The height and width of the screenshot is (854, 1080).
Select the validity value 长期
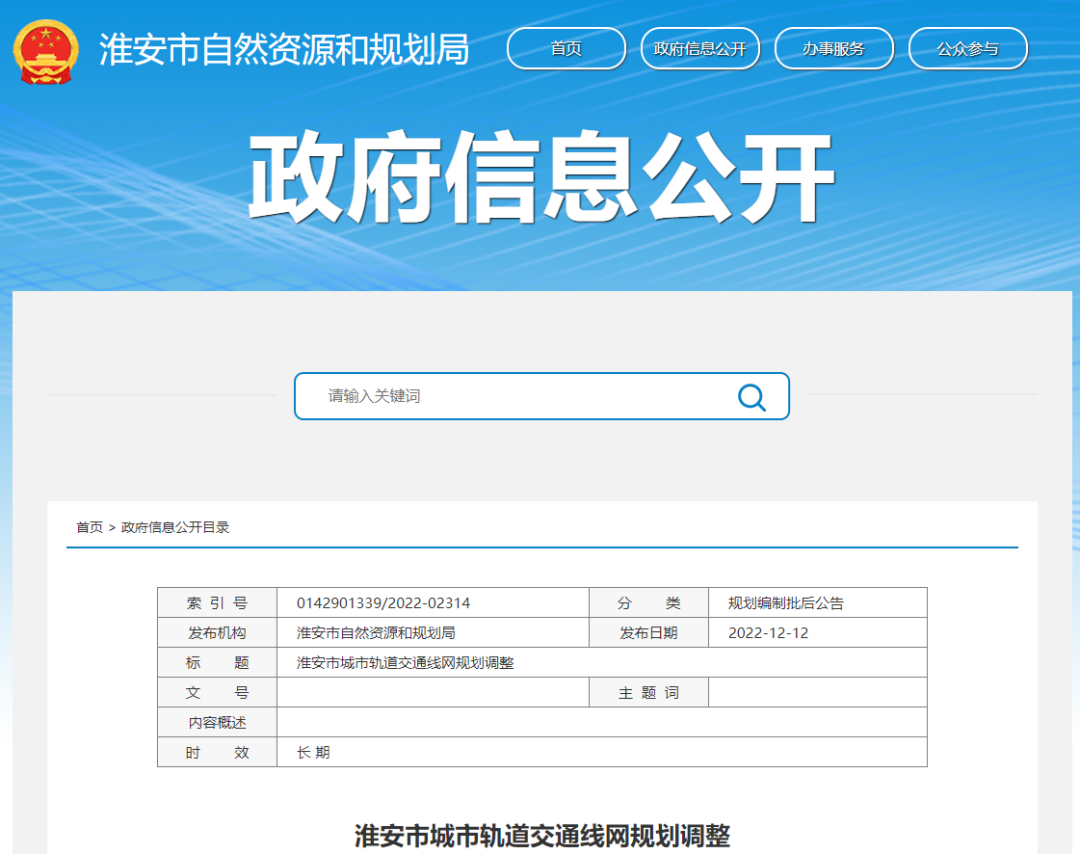click(313, 752)
